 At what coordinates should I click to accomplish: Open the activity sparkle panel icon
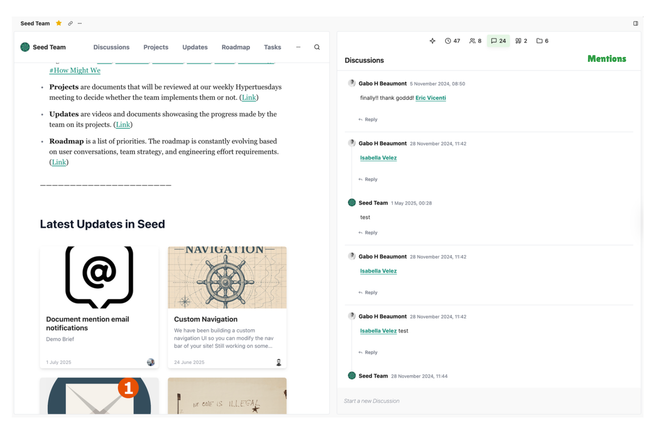[x=432, y=41]
